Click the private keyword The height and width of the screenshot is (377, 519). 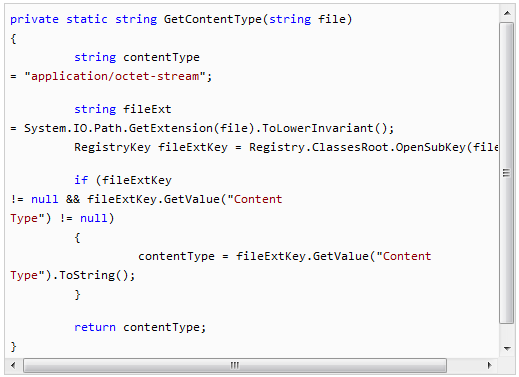tap(34, 19)
